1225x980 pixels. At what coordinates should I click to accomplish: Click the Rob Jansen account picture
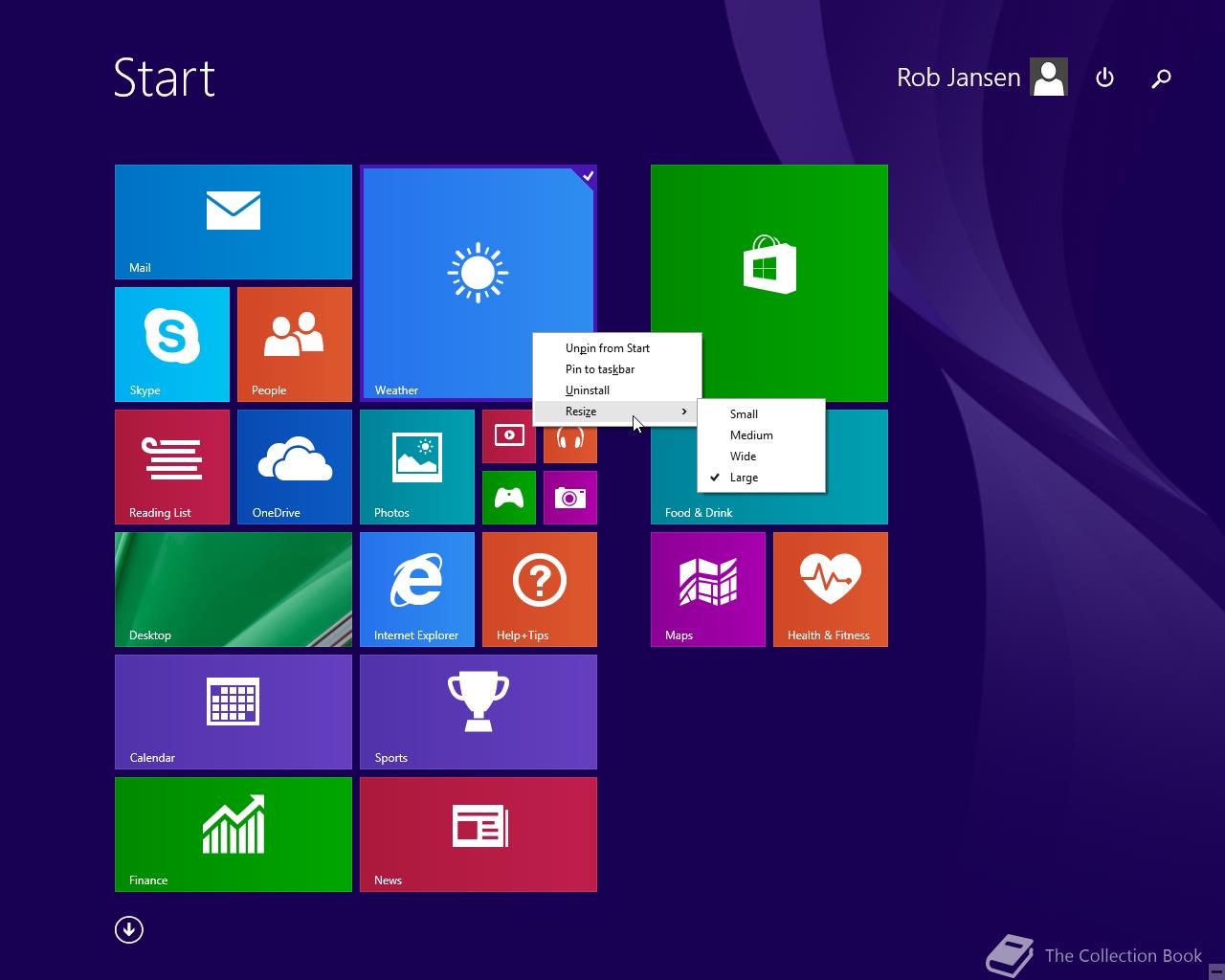[x=1049, y=77]
